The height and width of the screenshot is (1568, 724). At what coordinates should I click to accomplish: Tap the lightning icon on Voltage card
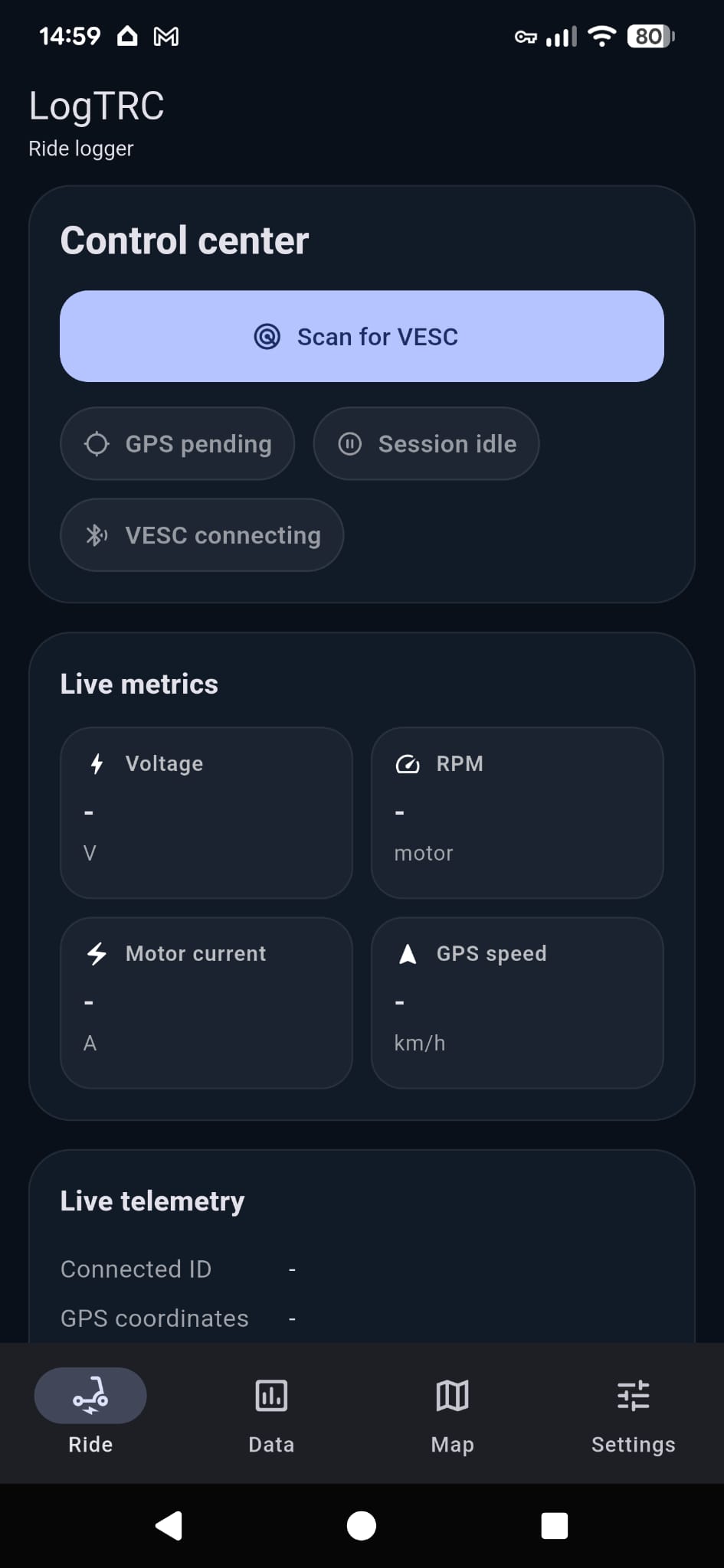point(97,763)
